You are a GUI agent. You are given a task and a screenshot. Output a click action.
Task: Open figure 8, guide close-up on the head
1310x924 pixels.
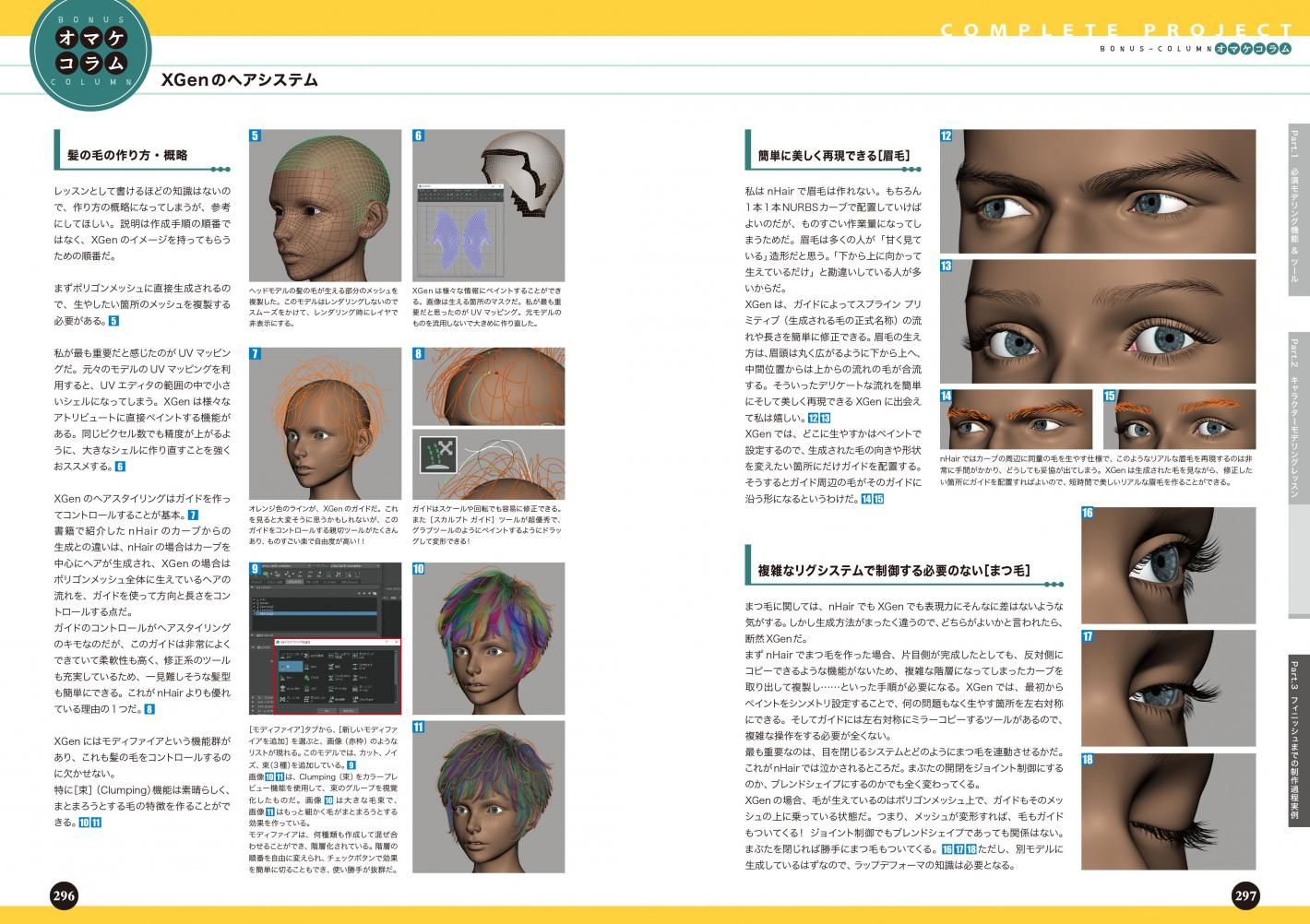click(488, 423)
